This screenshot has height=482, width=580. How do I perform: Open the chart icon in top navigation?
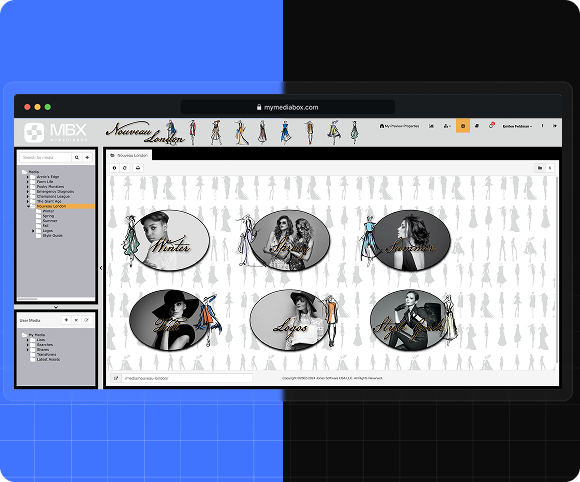click(431, 126)
